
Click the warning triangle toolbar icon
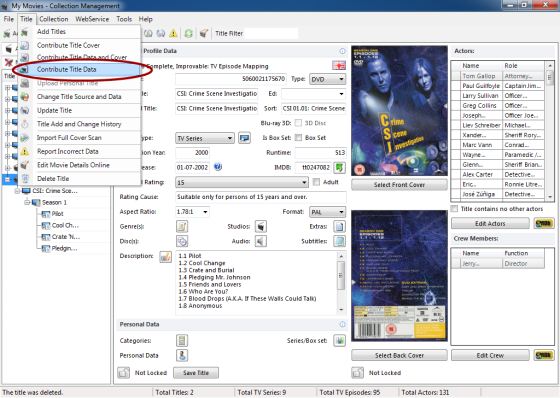point(173,34)
